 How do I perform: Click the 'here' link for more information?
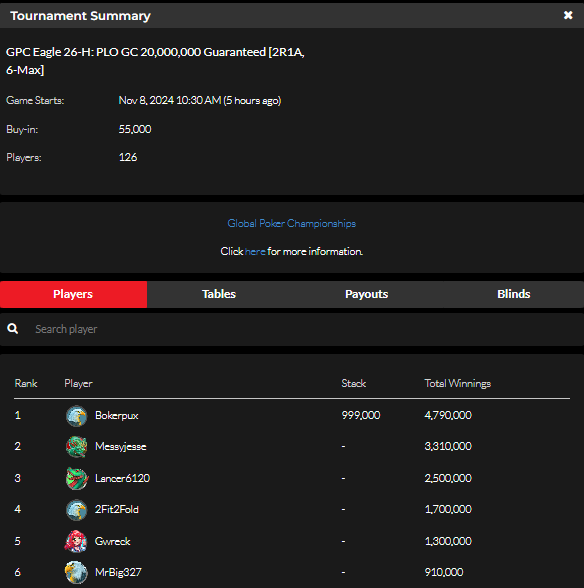click(x=255, y=251)
